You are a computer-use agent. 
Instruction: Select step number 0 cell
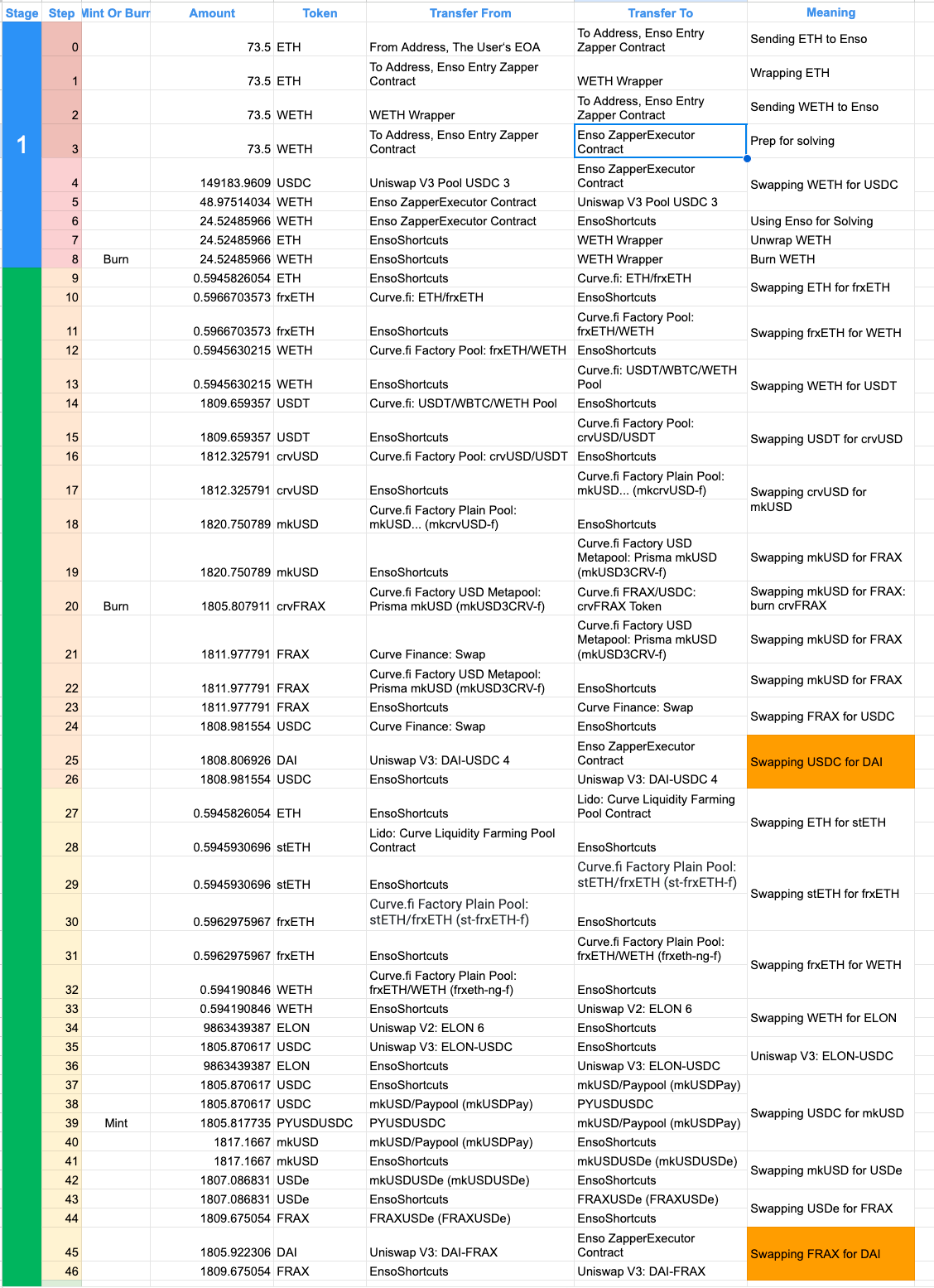(61, 39)
